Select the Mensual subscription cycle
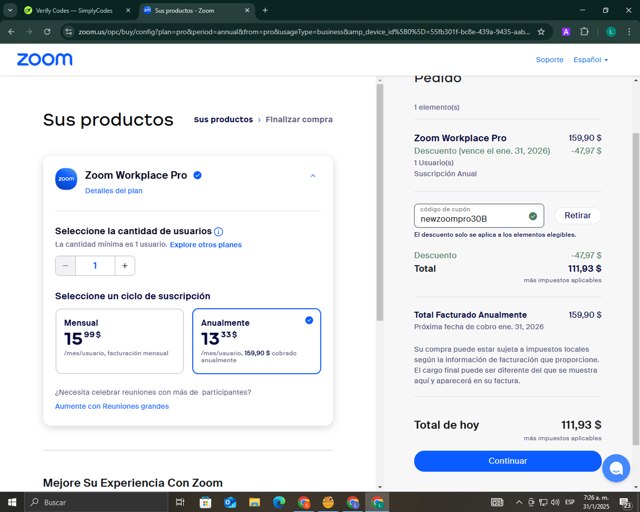This screenshot has height=512, width=640. click(120, 341)
